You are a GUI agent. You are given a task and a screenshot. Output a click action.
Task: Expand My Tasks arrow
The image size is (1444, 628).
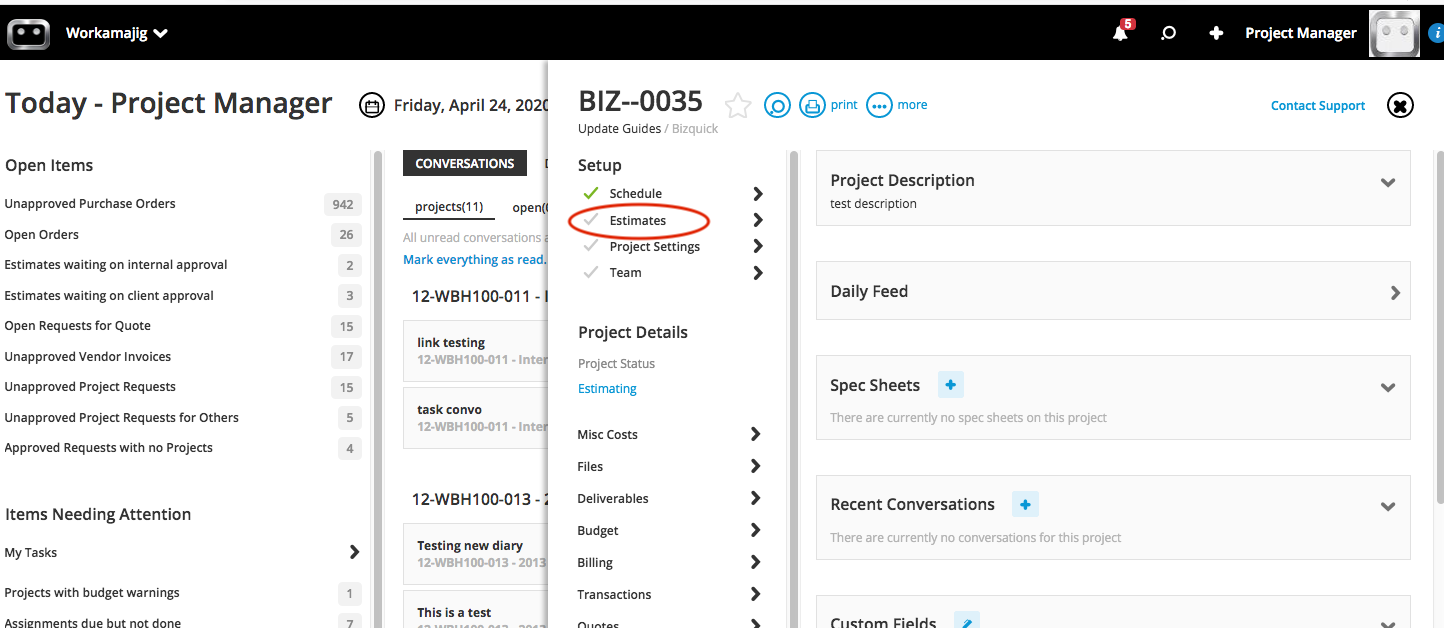[x=354, y=552]
